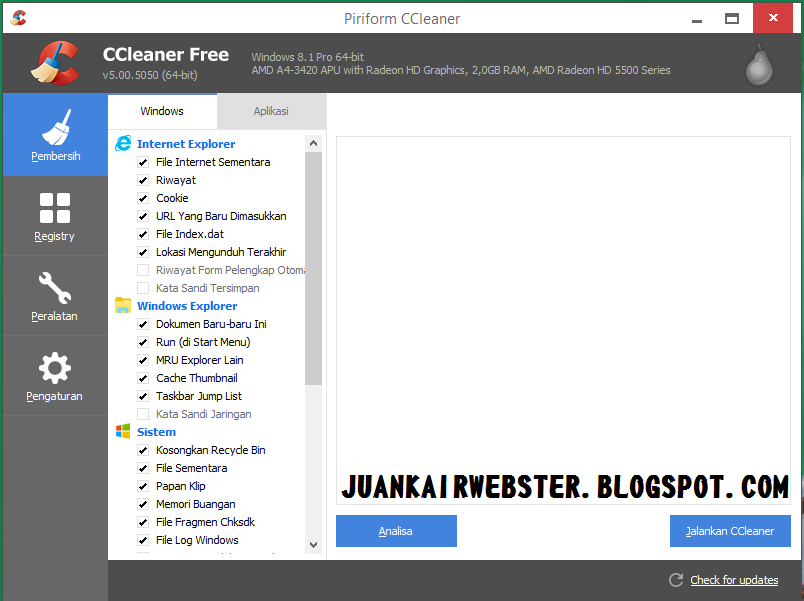Click the CCleaner title bar icon
This screenshot has width=804, height=601.
18,18
